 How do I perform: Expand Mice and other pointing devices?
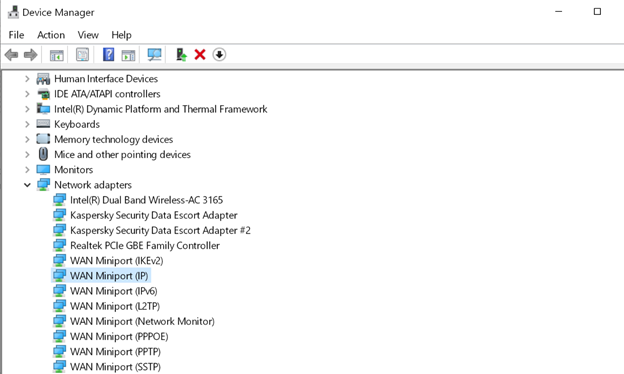pyautogui.click(x=27, y=154)
